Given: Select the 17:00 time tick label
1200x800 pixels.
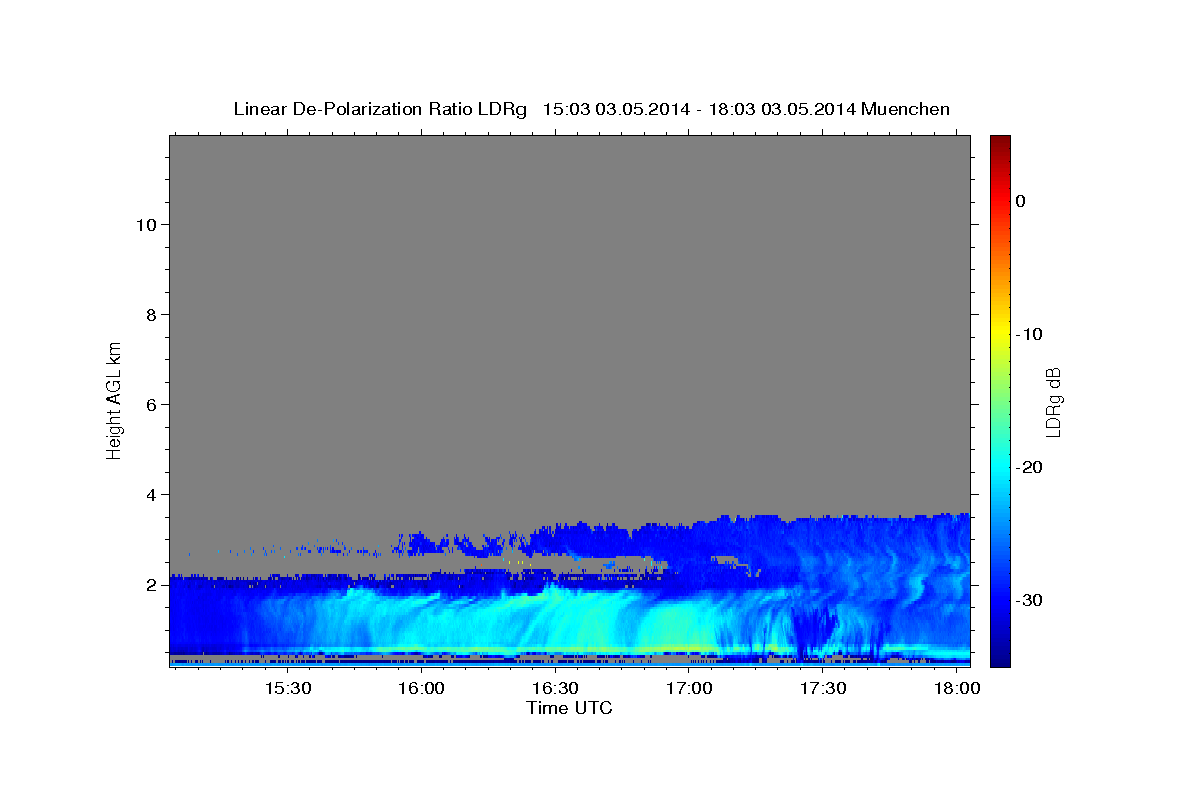Looking at the screenshot, I should [689, 689].
